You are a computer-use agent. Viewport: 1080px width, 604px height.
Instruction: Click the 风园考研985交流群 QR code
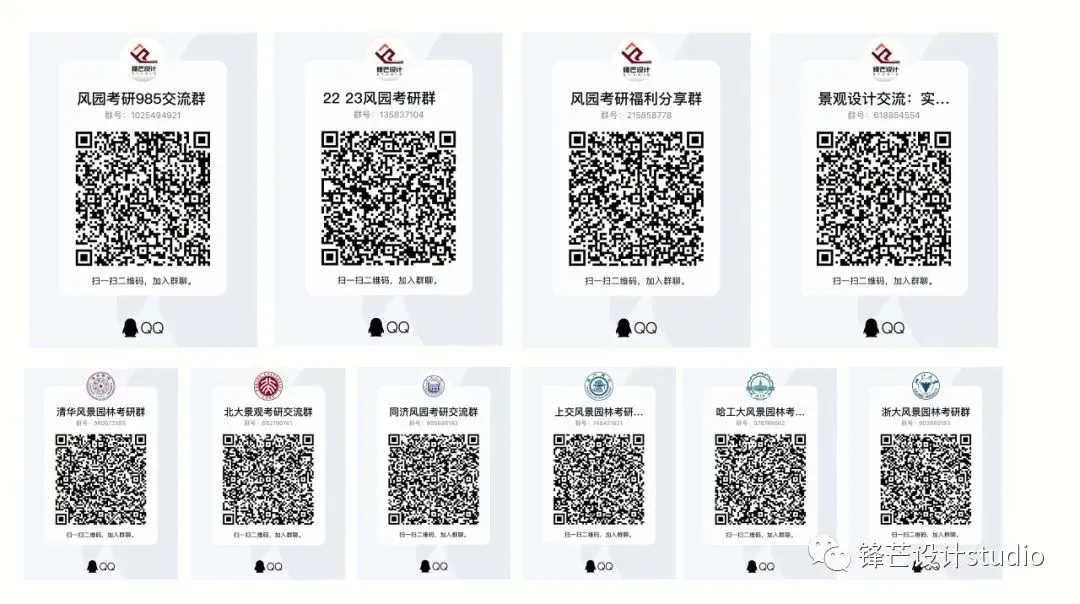[x=143, y=199]
